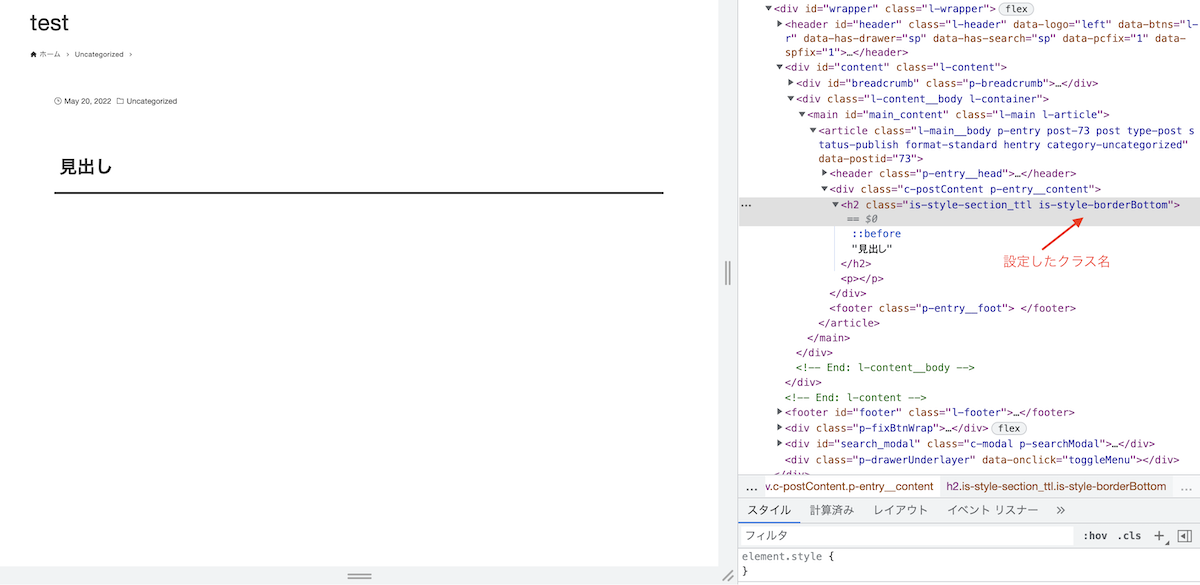This screenshot has width=1200, height=585.
Task: Collapse the l-content__body div node
Action: click(x=791, y=99)
